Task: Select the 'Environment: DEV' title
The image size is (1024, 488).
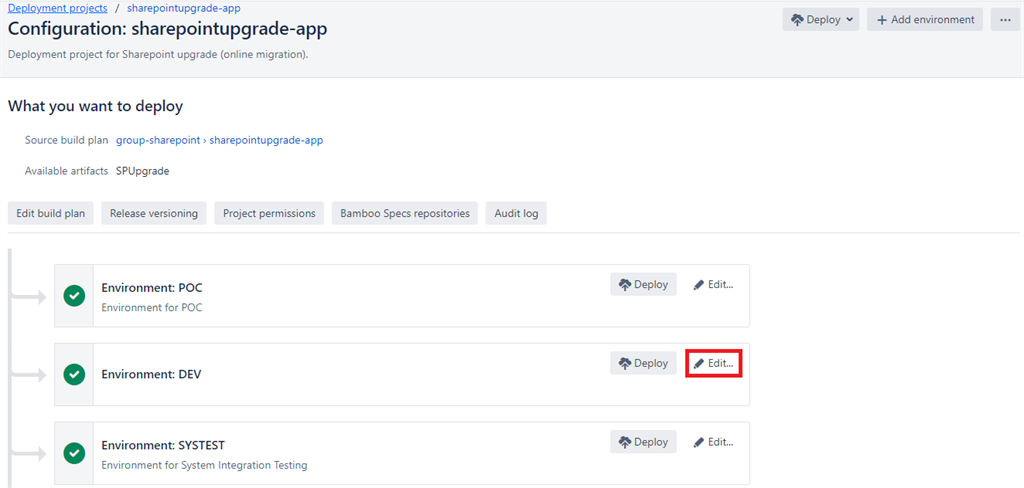Action: [x=152, y=375]
